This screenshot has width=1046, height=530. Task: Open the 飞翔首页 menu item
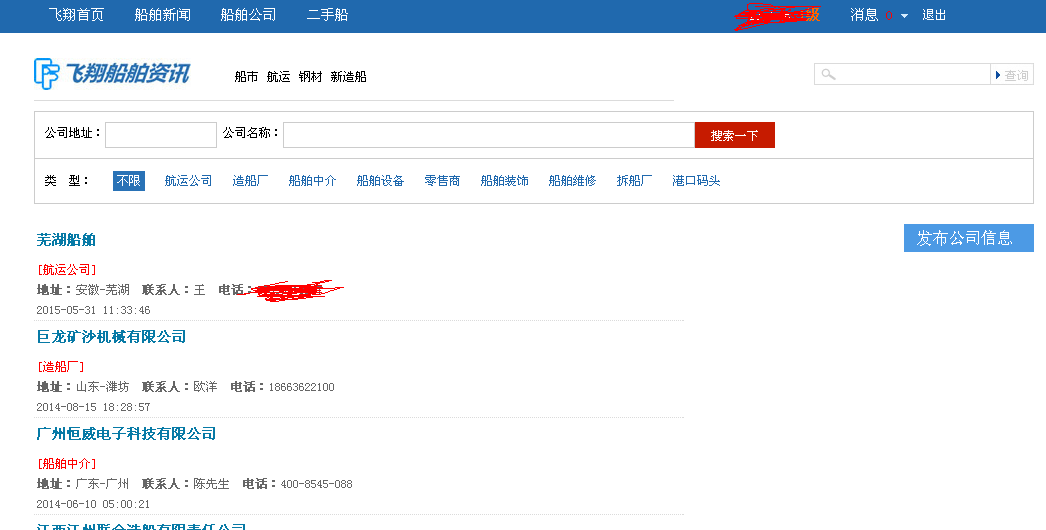(76, 15)
